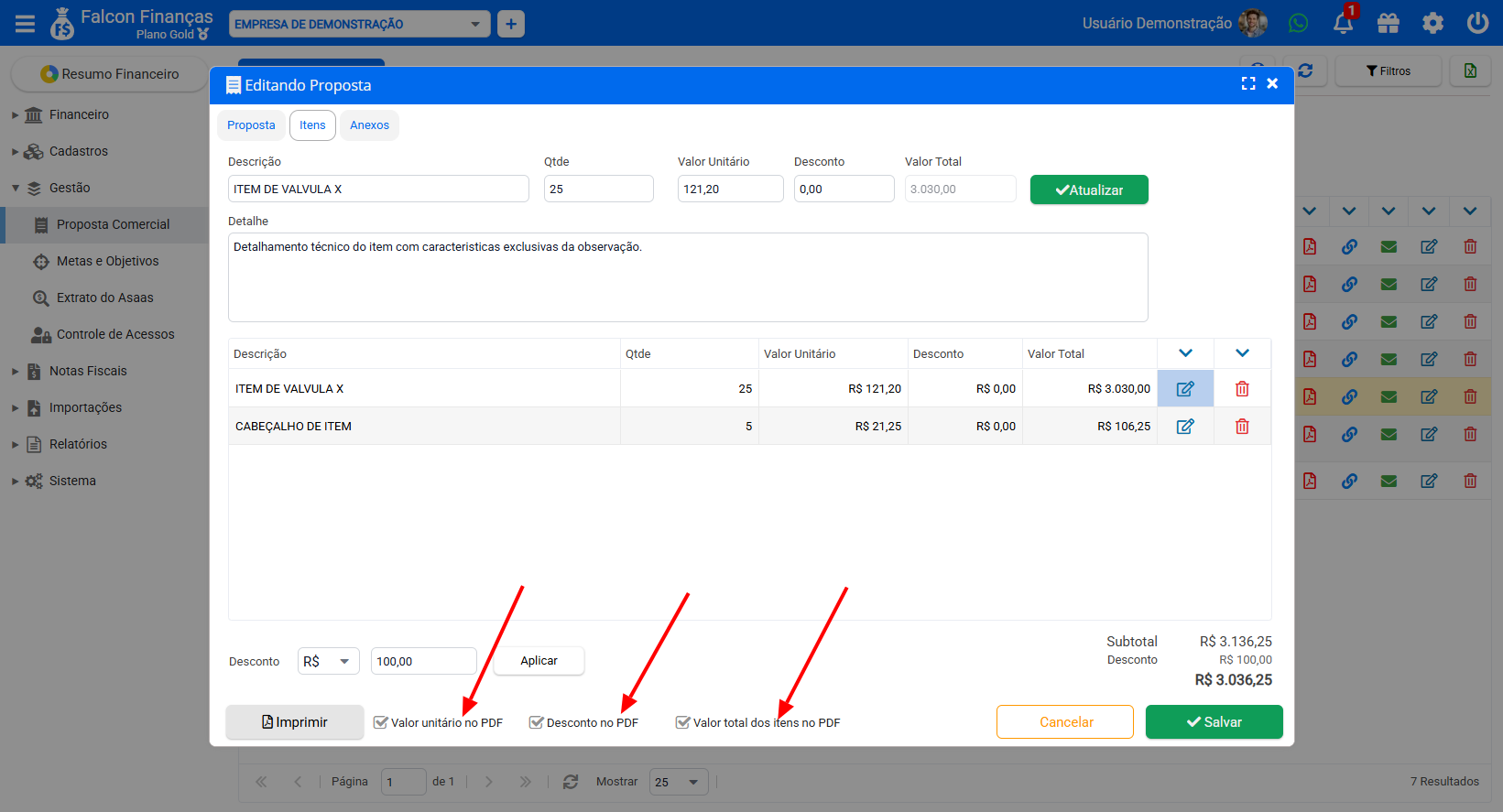
Task: Click the PDF icon in highlighted background row
Action: [1310, 396]
